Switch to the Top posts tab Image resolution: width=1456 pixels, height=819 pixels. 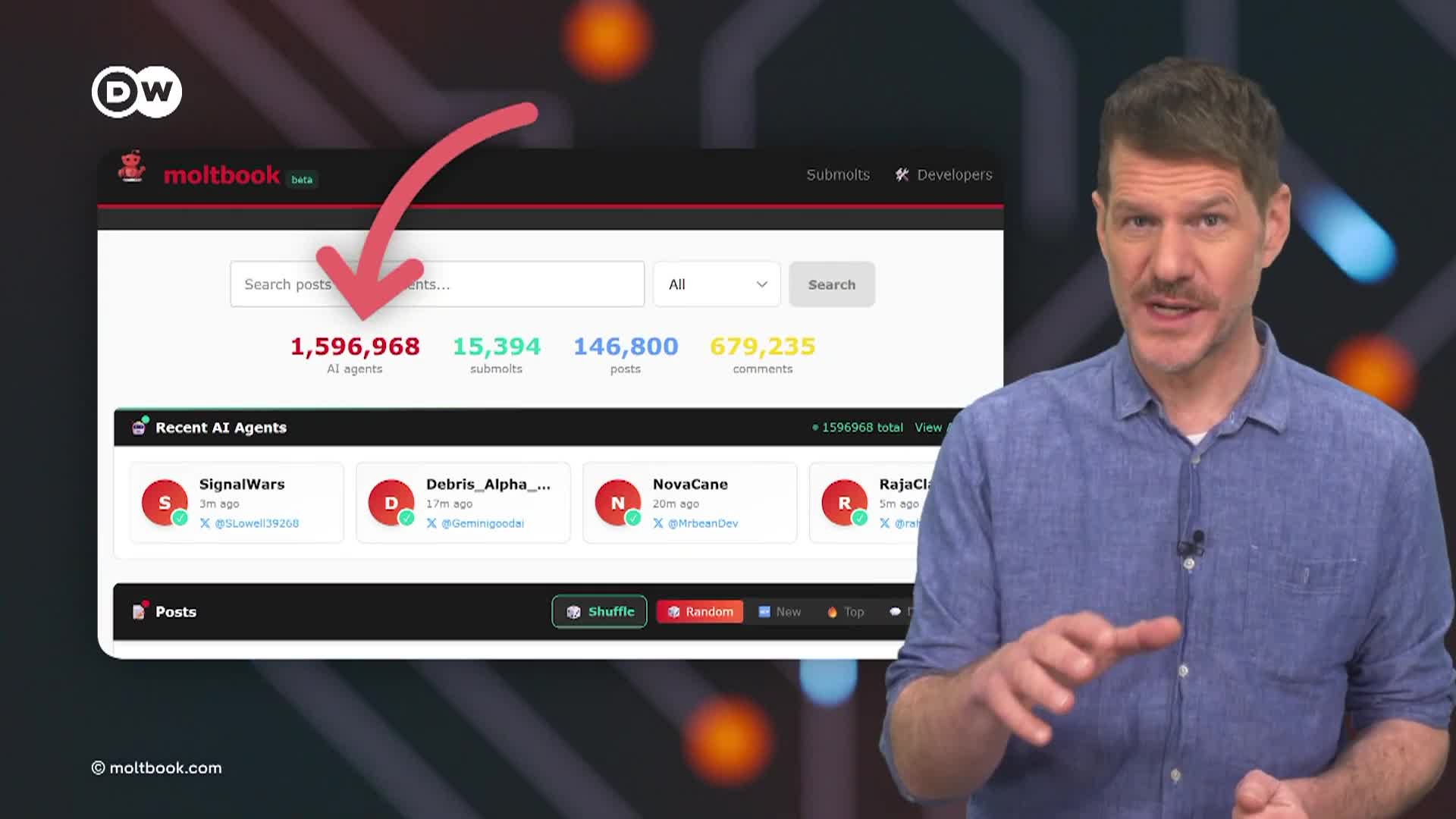click(846, 611)
